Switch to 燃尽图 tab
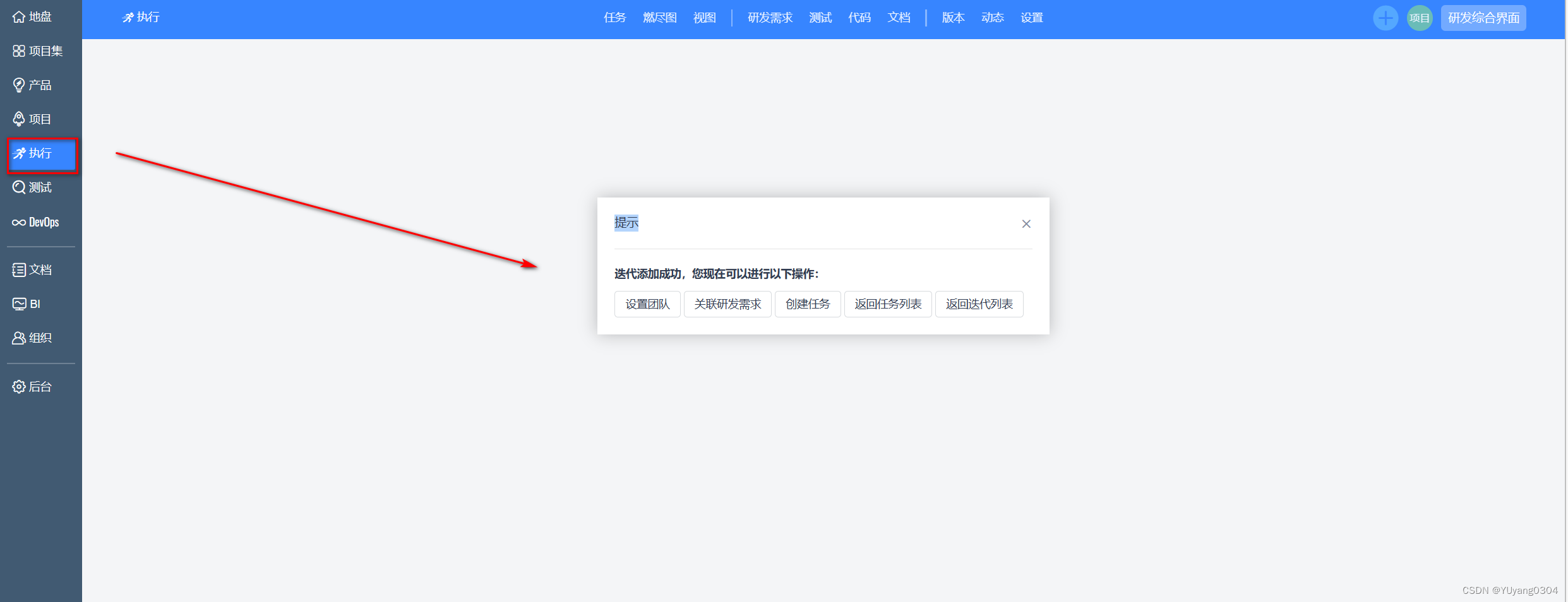Screen dimensions: 1568x602 (x=660, y=18)
